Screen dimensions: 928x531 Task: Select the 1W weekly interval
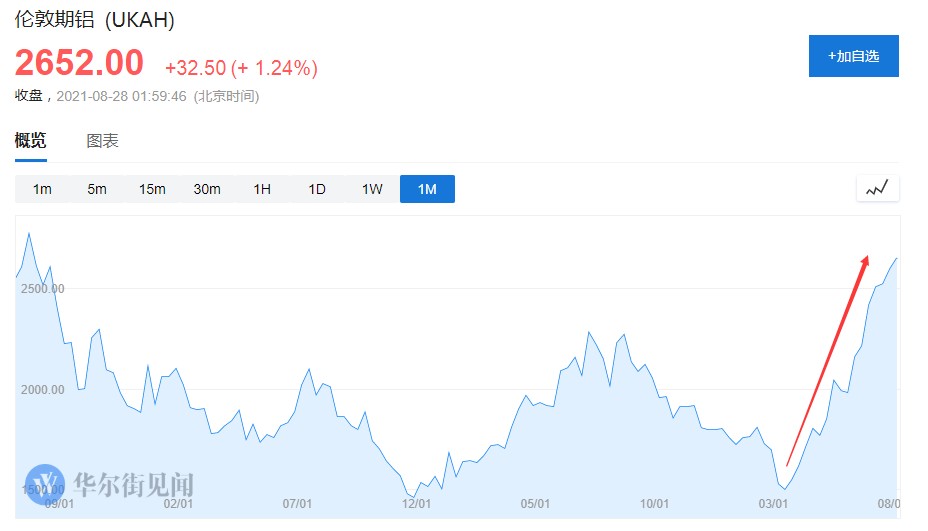pos(372,189)
